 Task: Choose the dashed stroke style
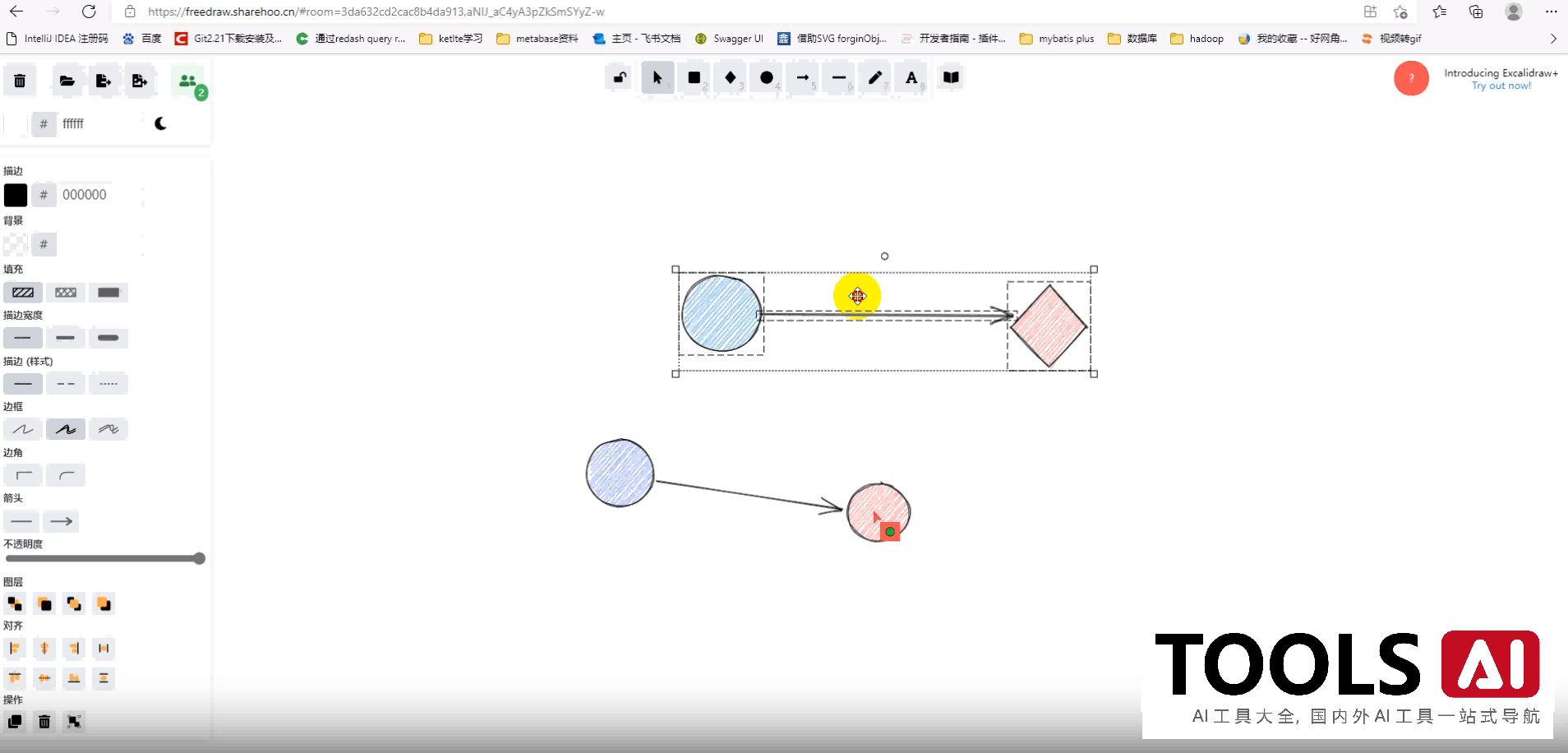point(66,384)
